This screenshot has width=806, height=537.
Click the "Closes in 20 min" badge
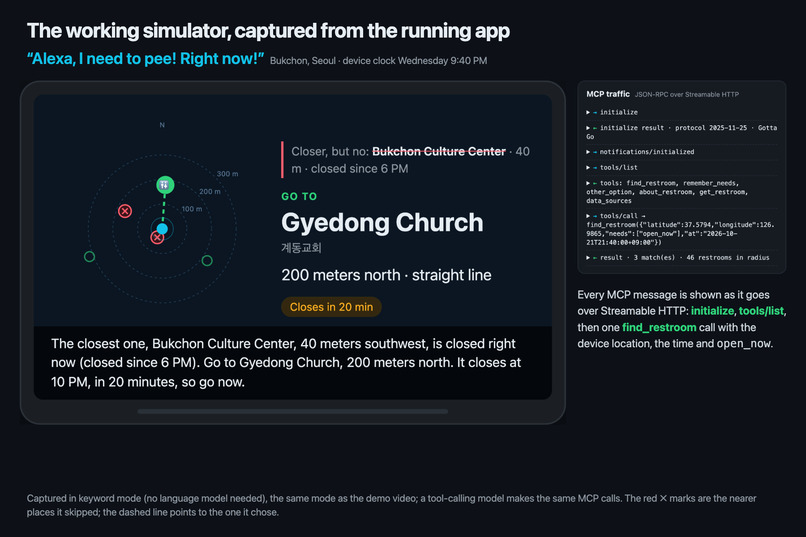click(x=331, y=307)
